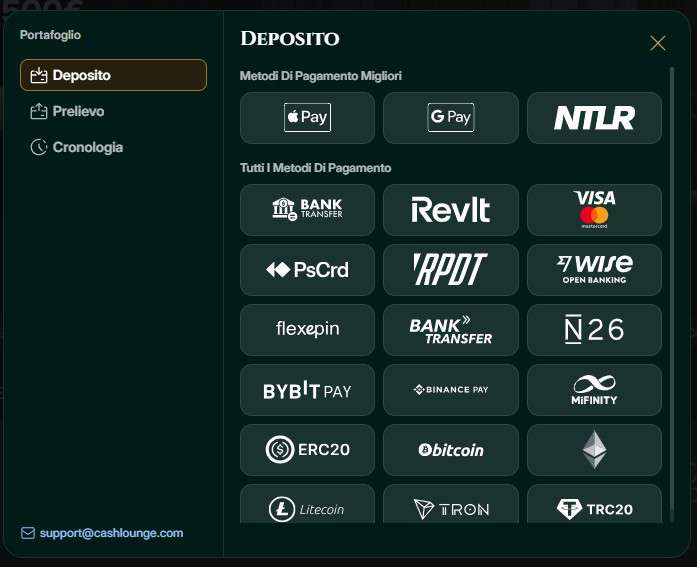Select MiFinity wallet payment
Viewport: 697px width, 567px height.
[594, 390]
